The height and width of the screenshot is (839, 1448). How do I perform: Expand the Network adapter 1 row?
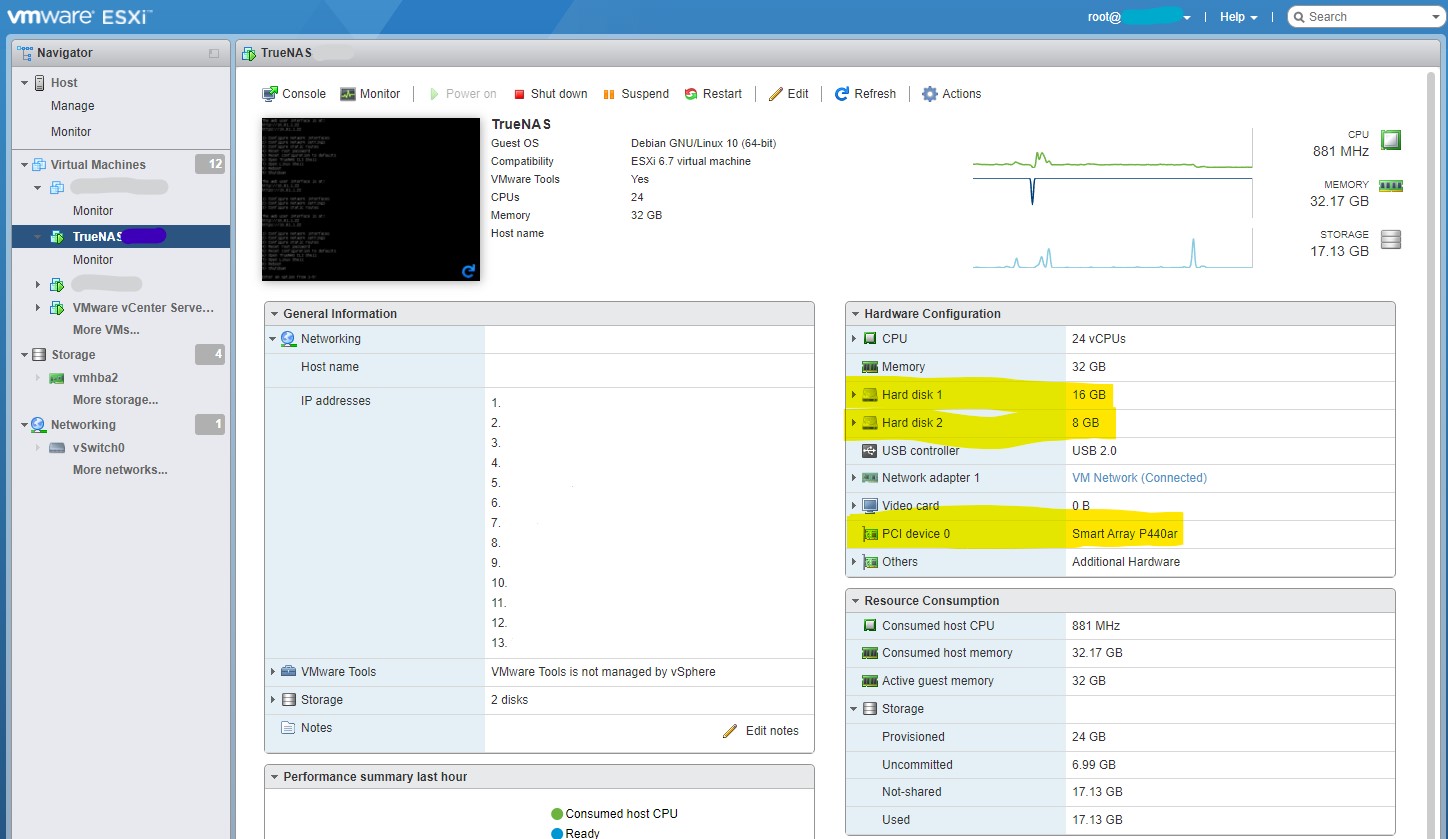pos(853,478)
